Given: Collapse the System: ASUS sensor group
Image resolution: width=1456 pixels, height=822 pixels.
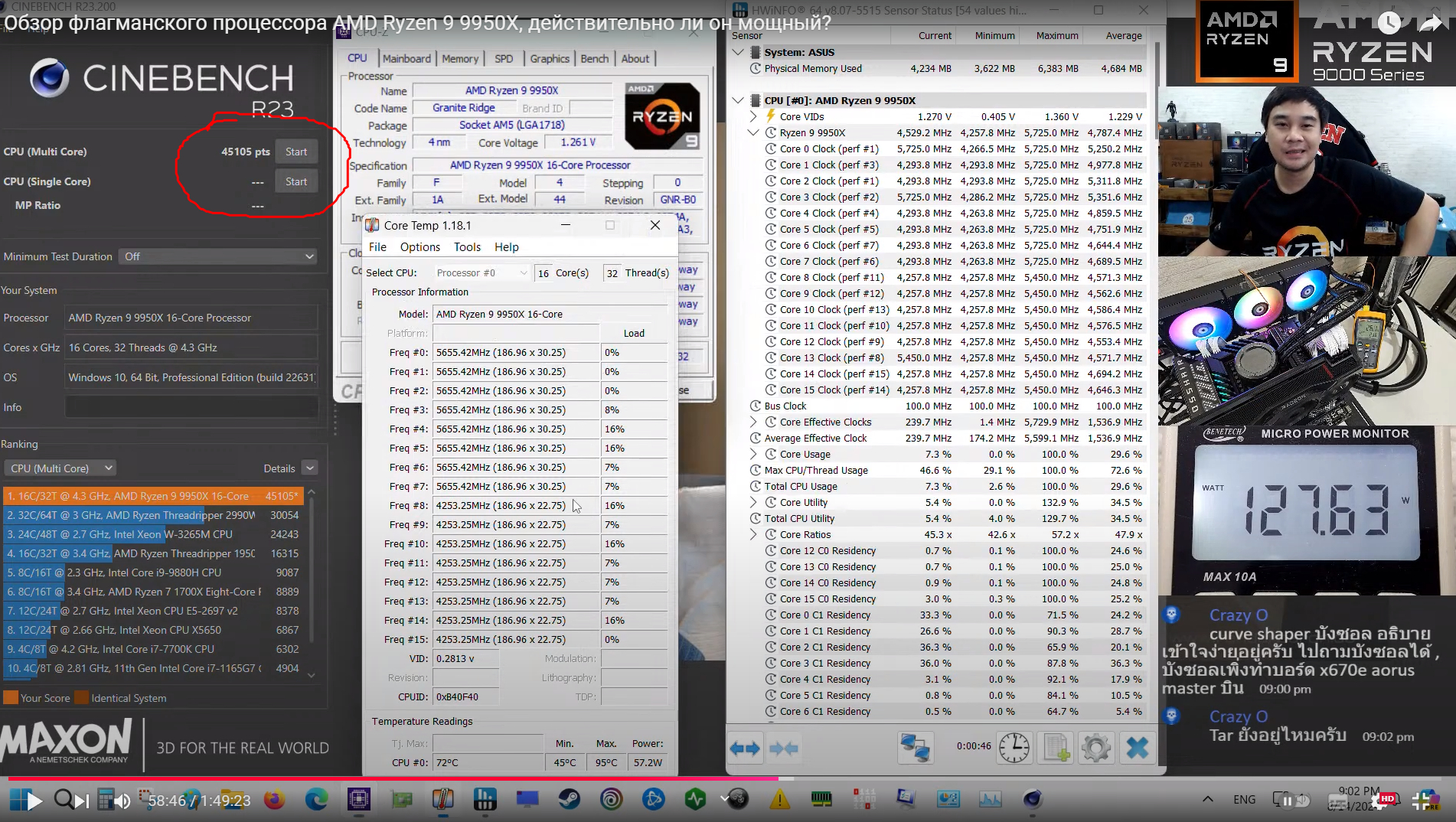Looking at the screenshot, I should point(738,52).
